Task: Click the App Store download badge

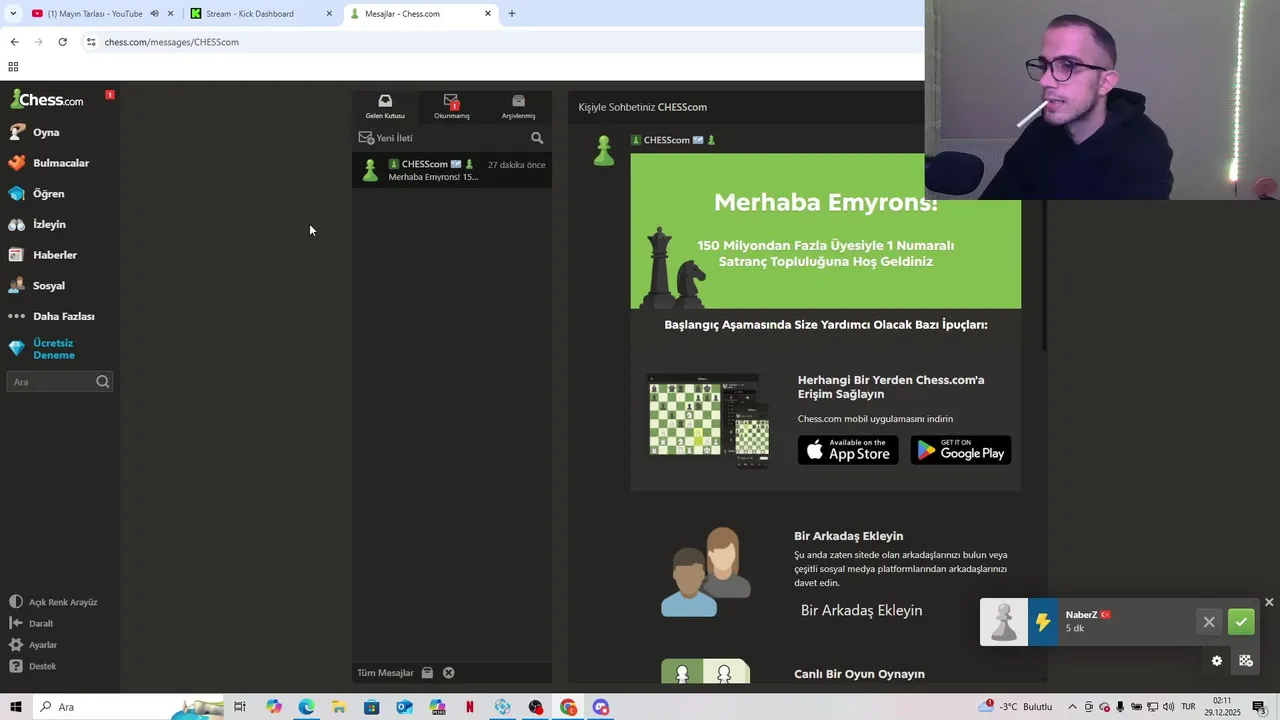Action: coord(848,450)
